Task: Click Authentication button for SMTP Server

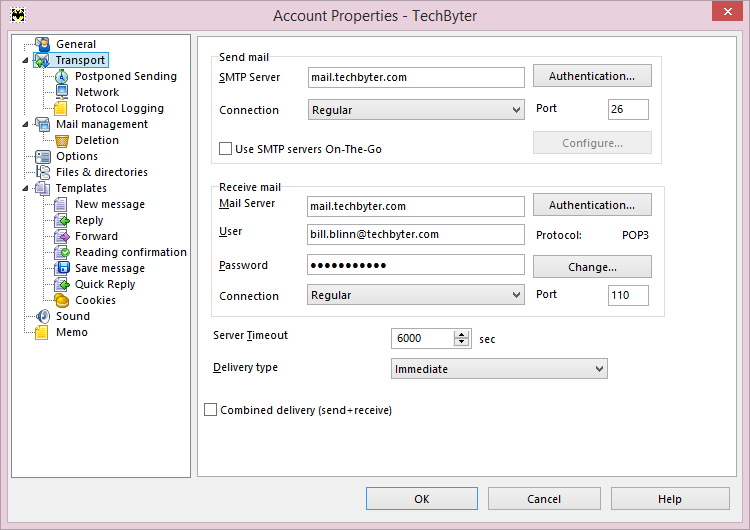Action: 592,76
